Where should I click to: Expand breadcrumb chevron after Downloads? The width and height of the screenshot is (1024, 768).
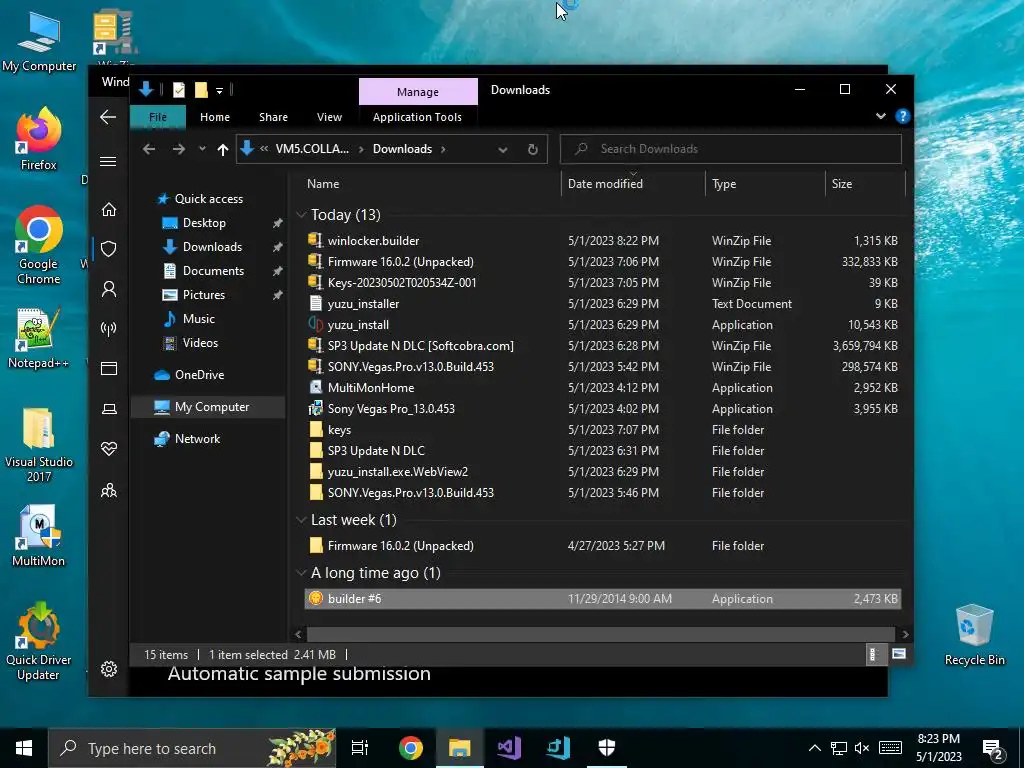tap(443, 149)
